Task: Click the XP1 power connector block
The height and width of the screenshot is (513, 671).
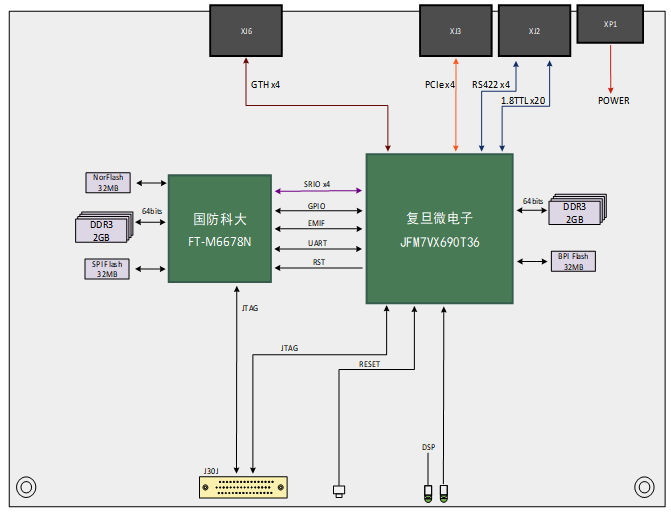Action: click(610, 24)
